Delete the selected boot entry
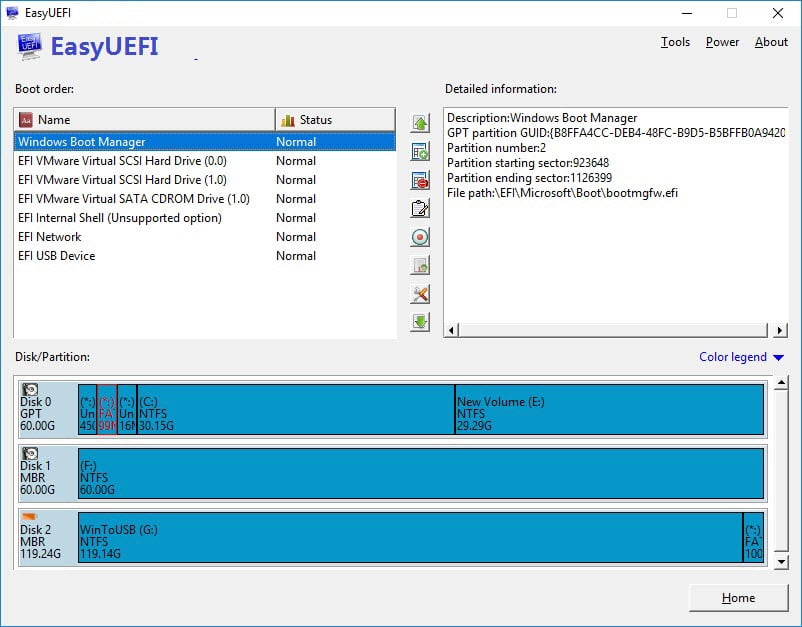Viewport: 802px width, 627px height. click(x=420, y=181)
